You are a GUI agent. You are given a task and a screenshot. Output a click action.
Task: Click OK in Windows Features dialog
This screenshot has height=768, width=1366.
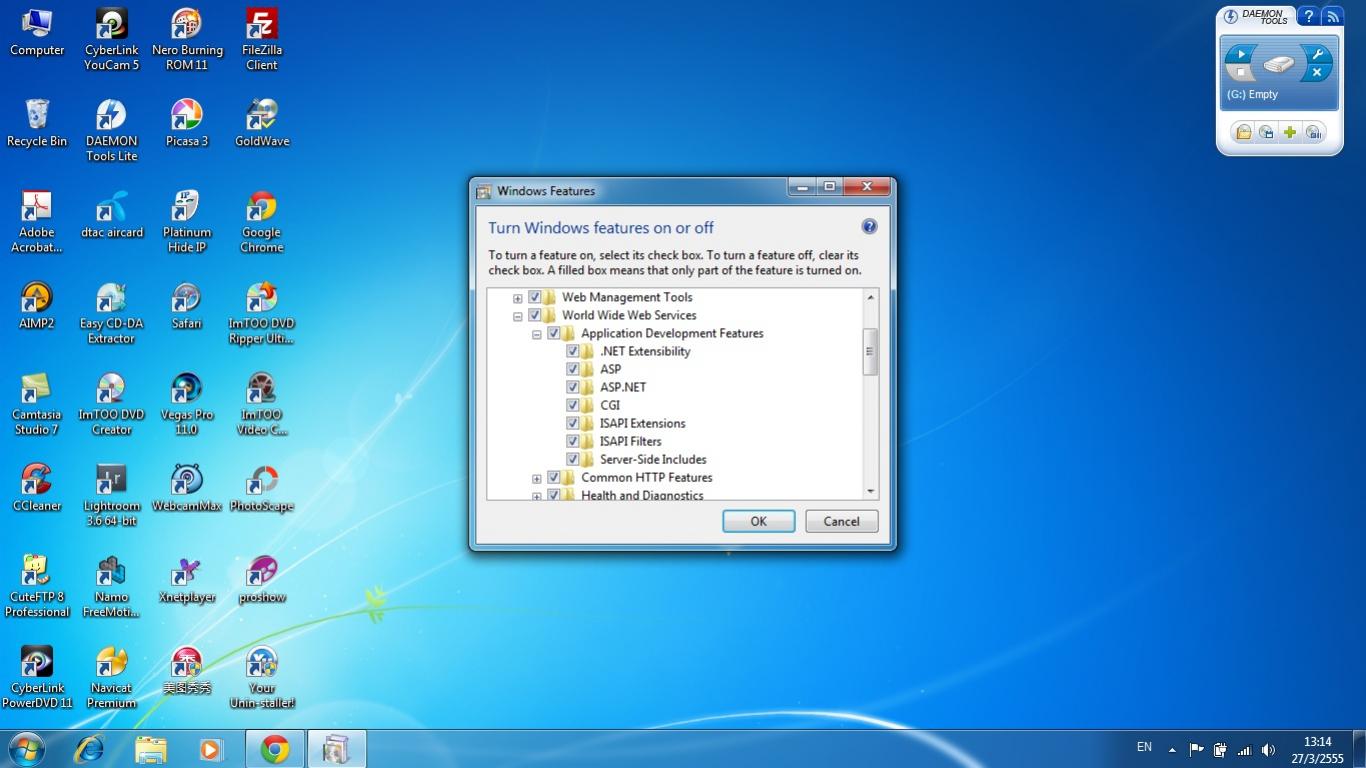coord(759,521)
